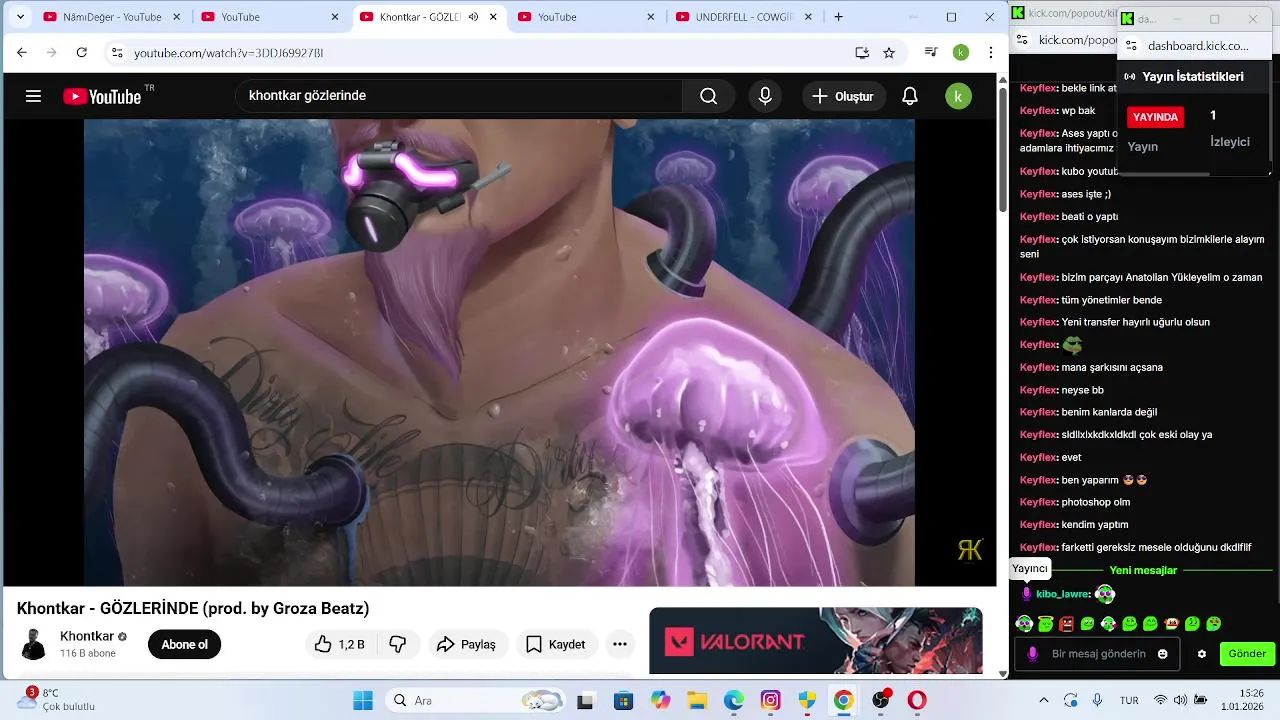The width and height of the screenshot is (1280, 720).
Task: Open Opera browser from taskbar
Action: pyautogui.click(x=917, y=700)
